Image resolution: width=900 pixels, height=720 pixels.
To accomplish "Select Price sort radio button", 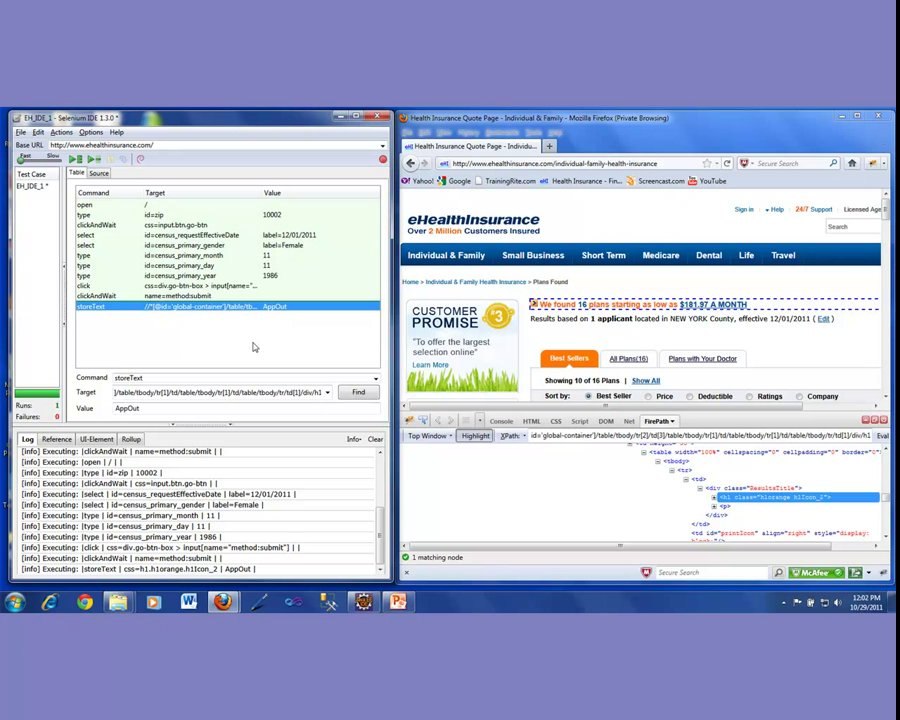I will click(x=648, y=396).
